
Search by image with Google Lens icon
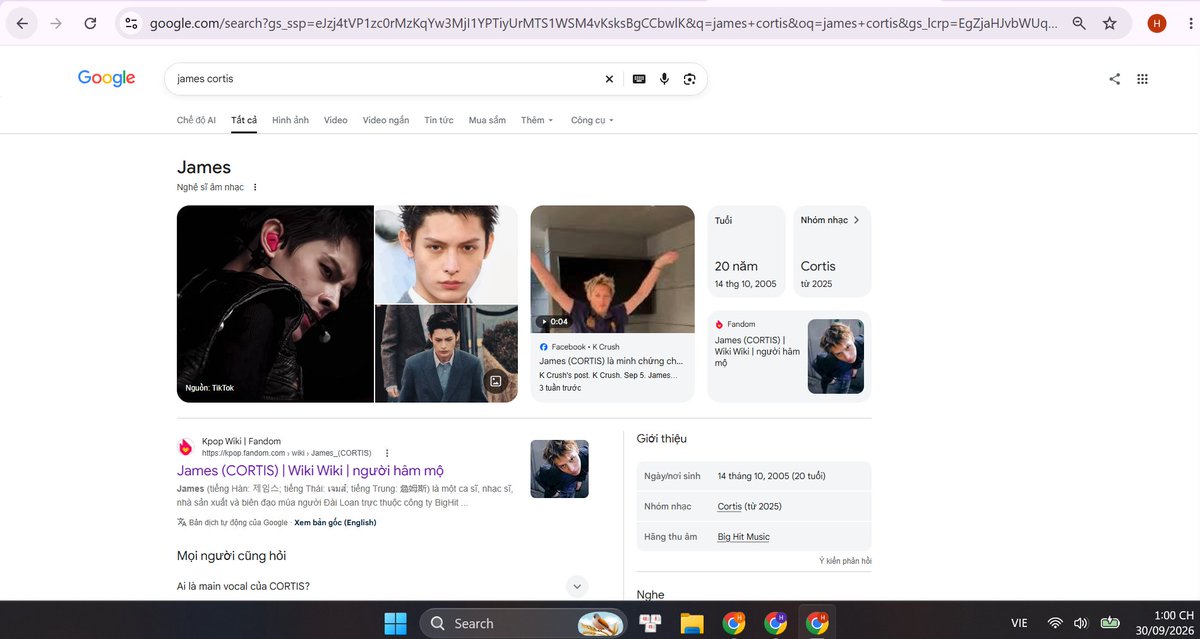tap(689, 79)
